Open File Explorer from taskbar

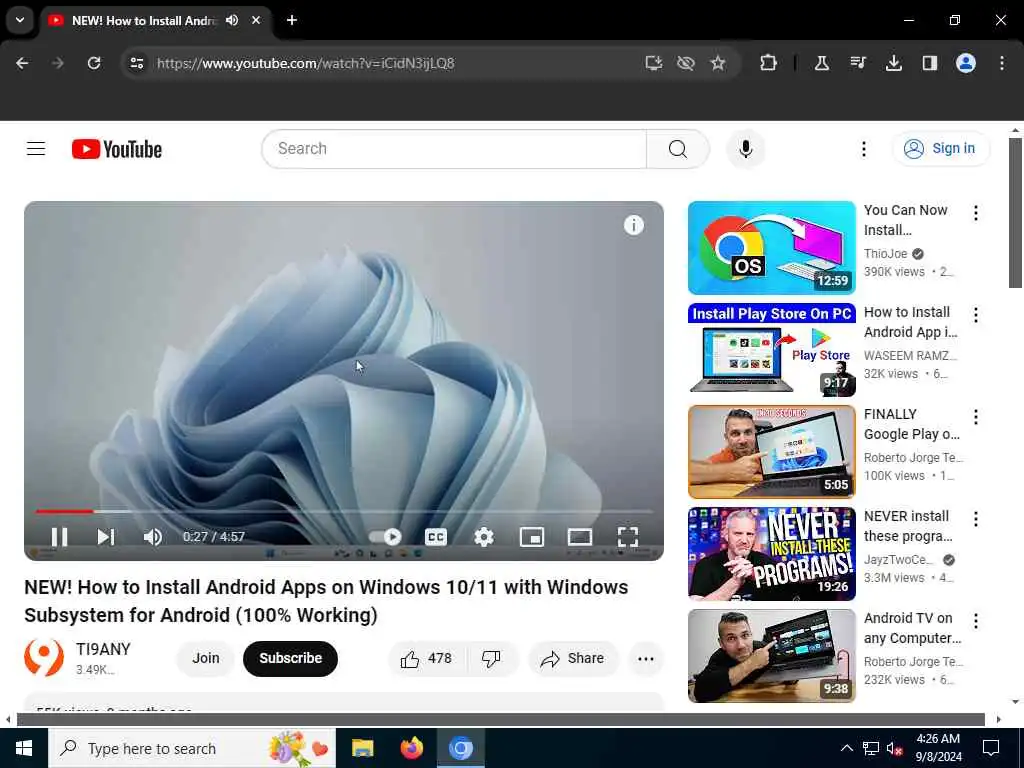click(x=362, y=748)
